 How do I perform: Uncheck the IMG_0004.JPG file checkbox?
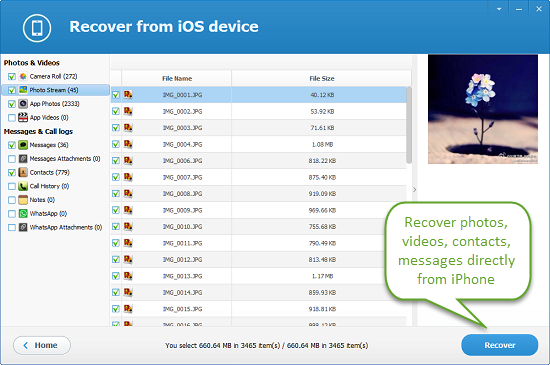point(116,144)
